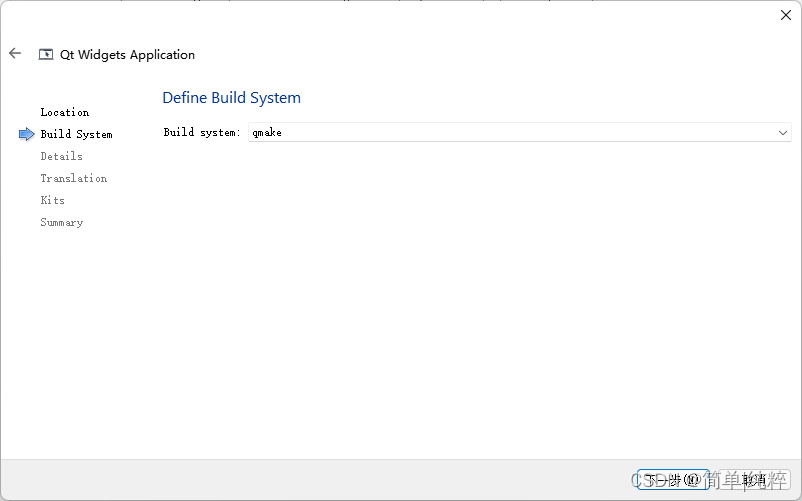Select the Details step
Viewport: 802px width, 501px height.
pos(61,156)
